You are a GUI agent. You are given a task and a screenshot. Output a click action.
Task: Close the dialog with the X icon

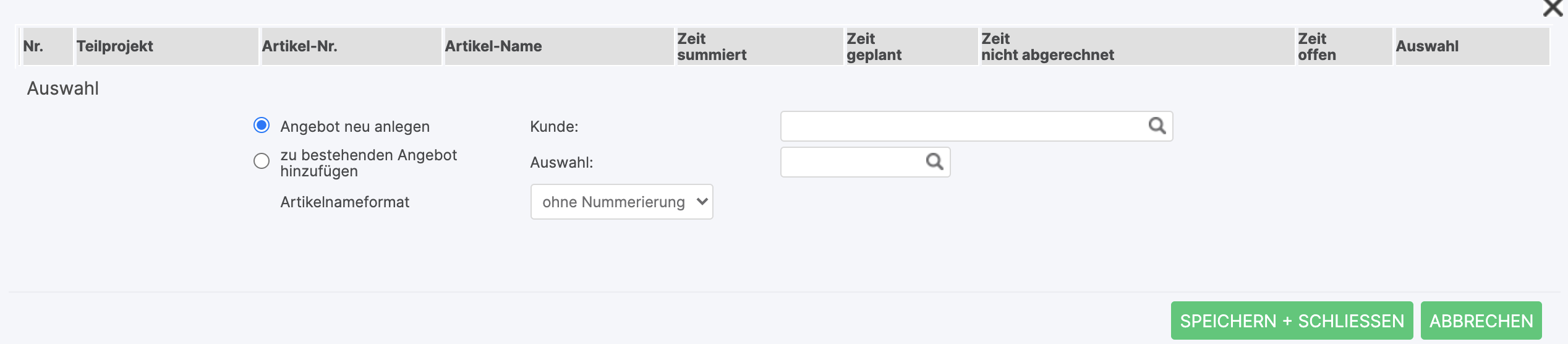pos(1553,9)
